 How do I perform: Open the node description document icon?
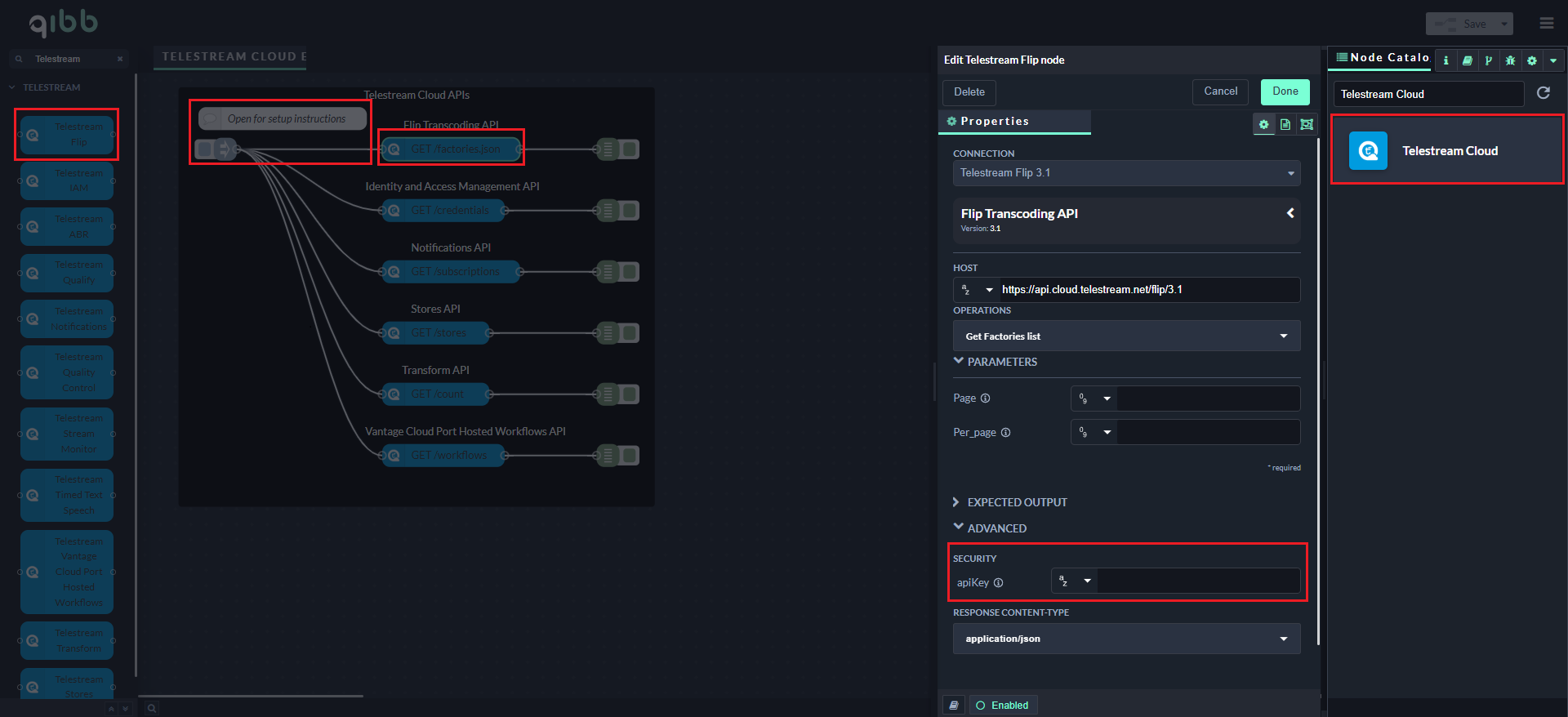coord(1285,124)
